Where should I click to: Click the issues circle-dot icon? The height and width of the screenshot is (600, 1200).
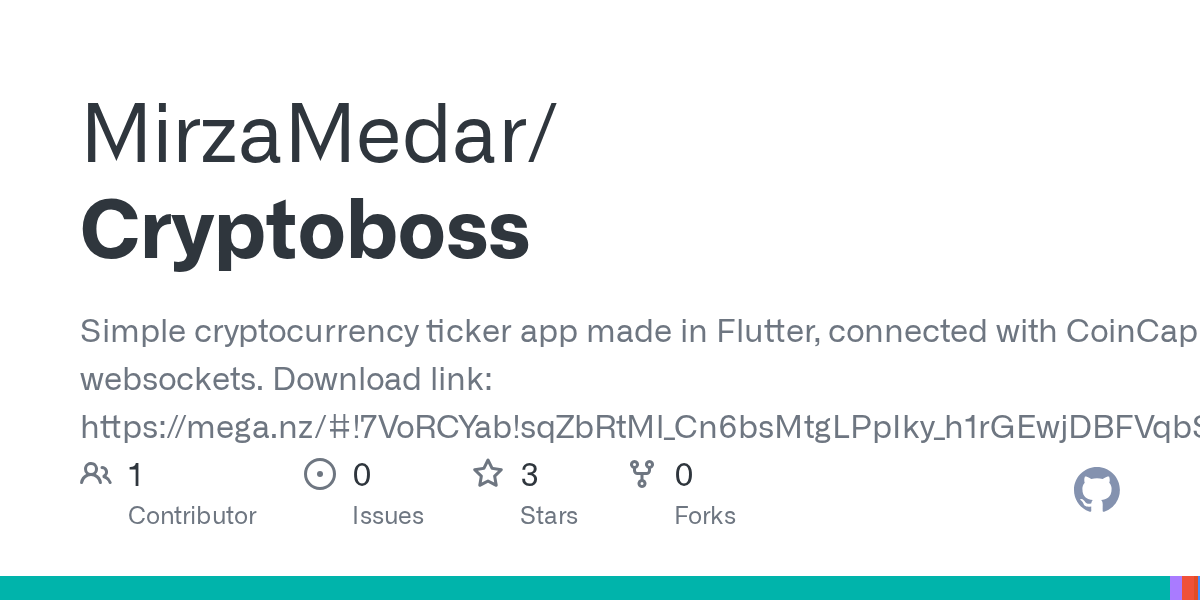click(x=319, y=474)
